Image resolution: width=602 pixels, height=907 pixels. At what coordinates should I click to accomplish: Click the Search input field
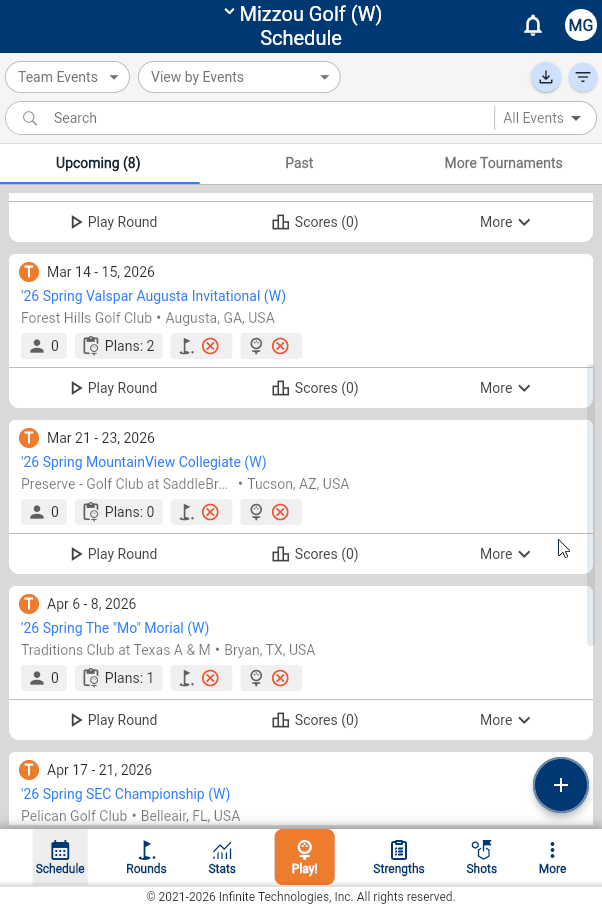[x=265, y=118]
